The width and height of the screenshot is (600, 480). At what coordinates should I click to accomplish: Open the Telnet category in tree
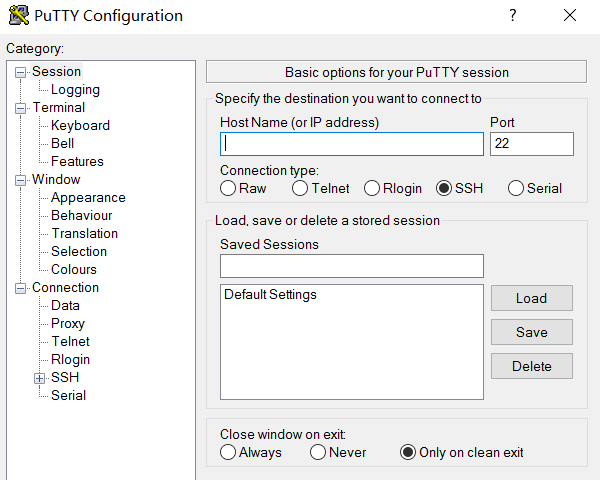pyautogui.click(x=70, y=341)
